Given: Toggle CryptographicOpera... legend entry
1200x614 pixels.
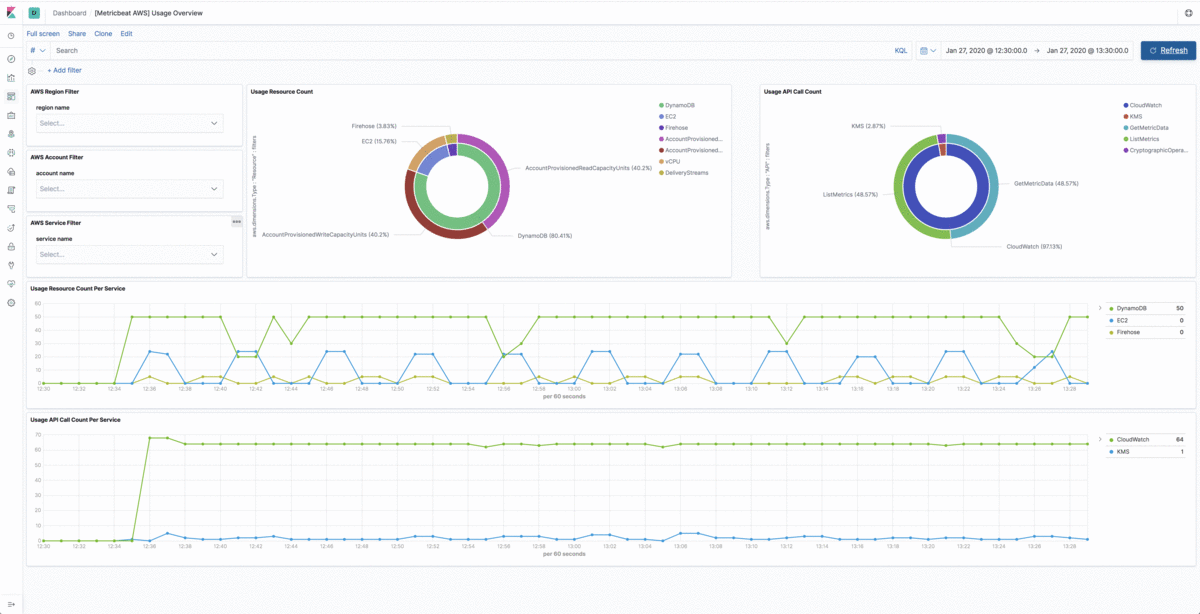Looking at the screenshot, I should pyautogui.click(x=1156, y=150).
